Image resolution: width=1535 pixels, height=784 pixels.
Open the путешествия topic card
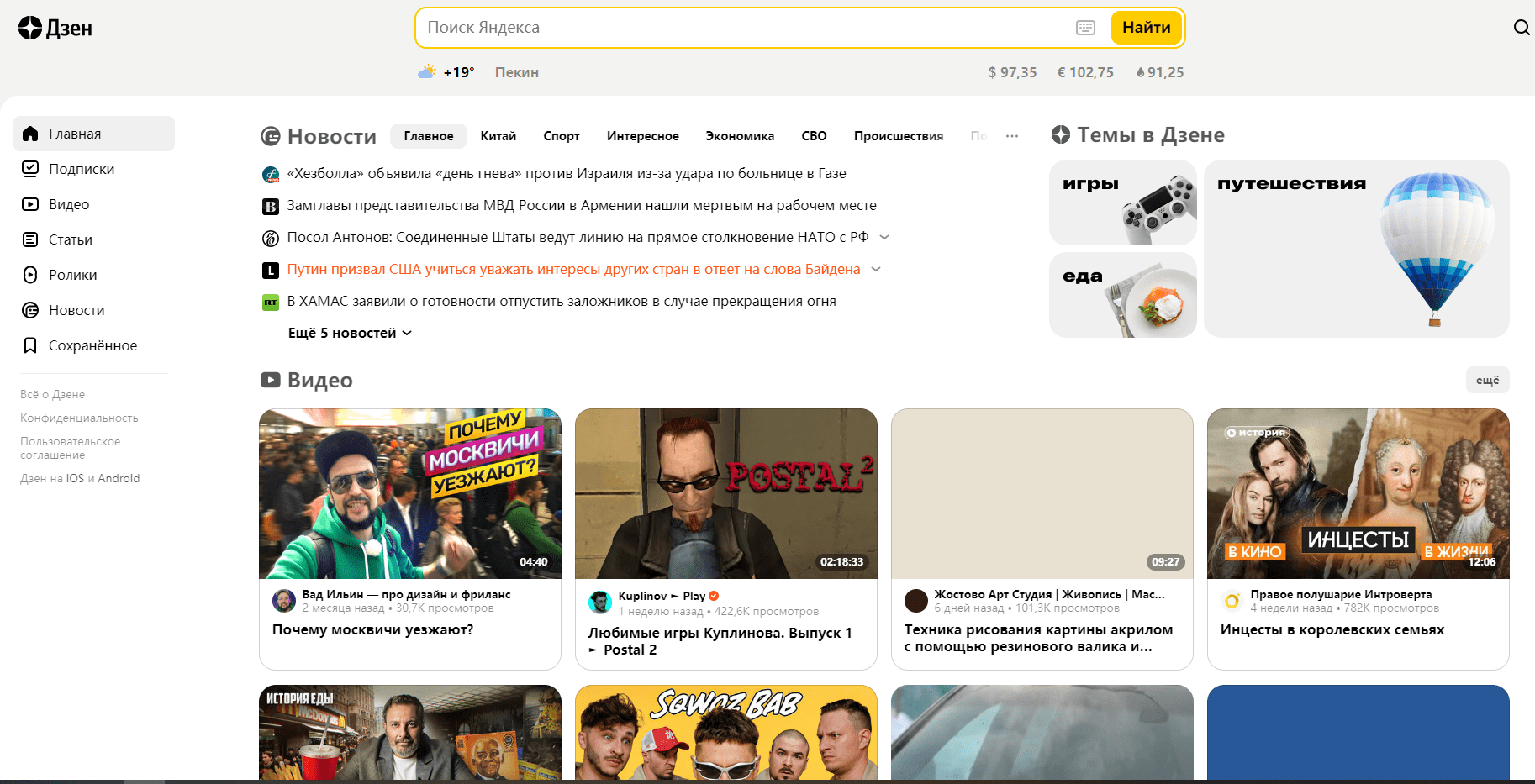[1357, 249]
